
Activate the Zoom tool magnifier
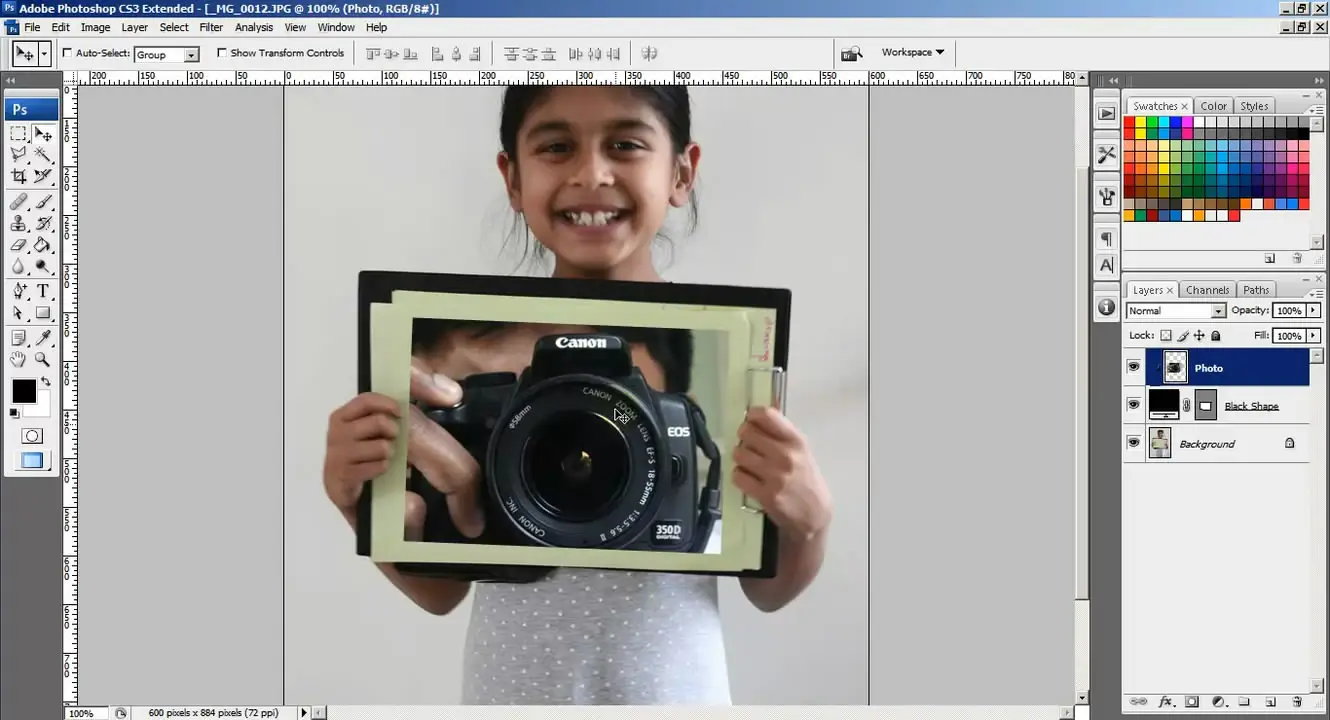click(43, 360)
